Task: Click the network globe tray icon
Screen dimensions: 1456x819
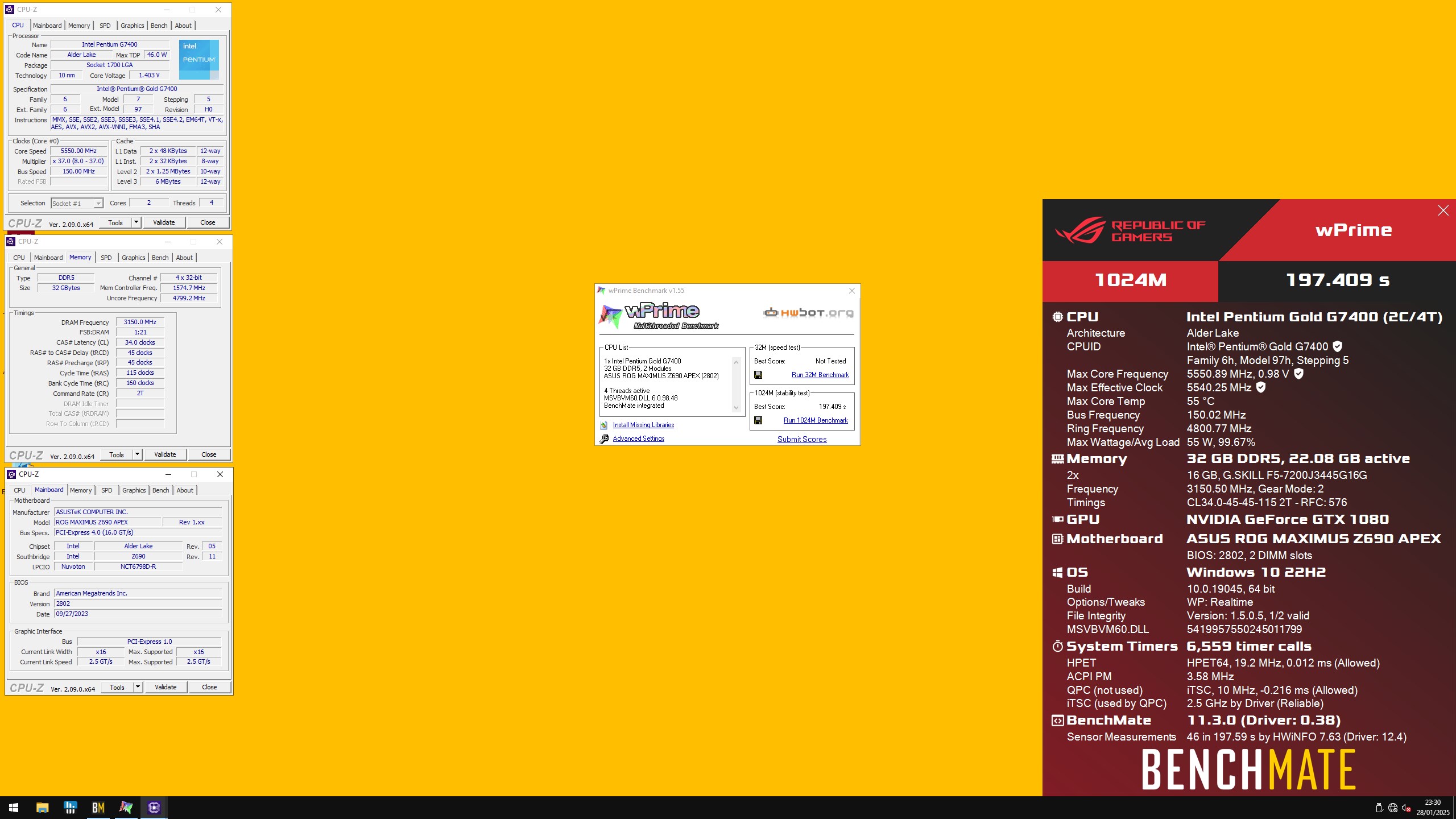Action: pyautogui.click(x=1392, y=808)
